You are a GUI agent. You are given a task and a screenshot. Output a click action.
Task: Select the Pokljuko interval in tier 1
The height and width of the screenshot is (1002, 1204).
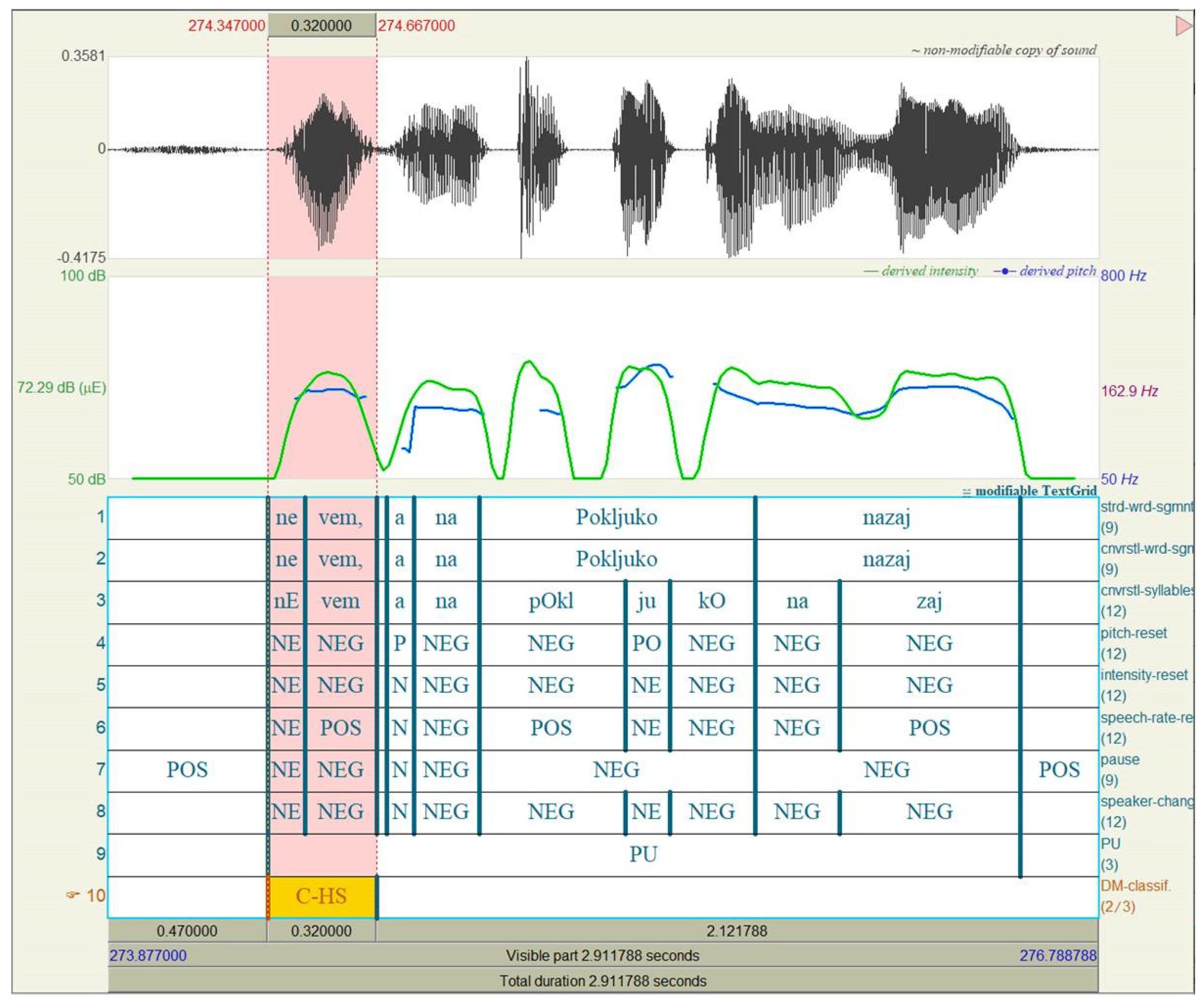[616, 518]
